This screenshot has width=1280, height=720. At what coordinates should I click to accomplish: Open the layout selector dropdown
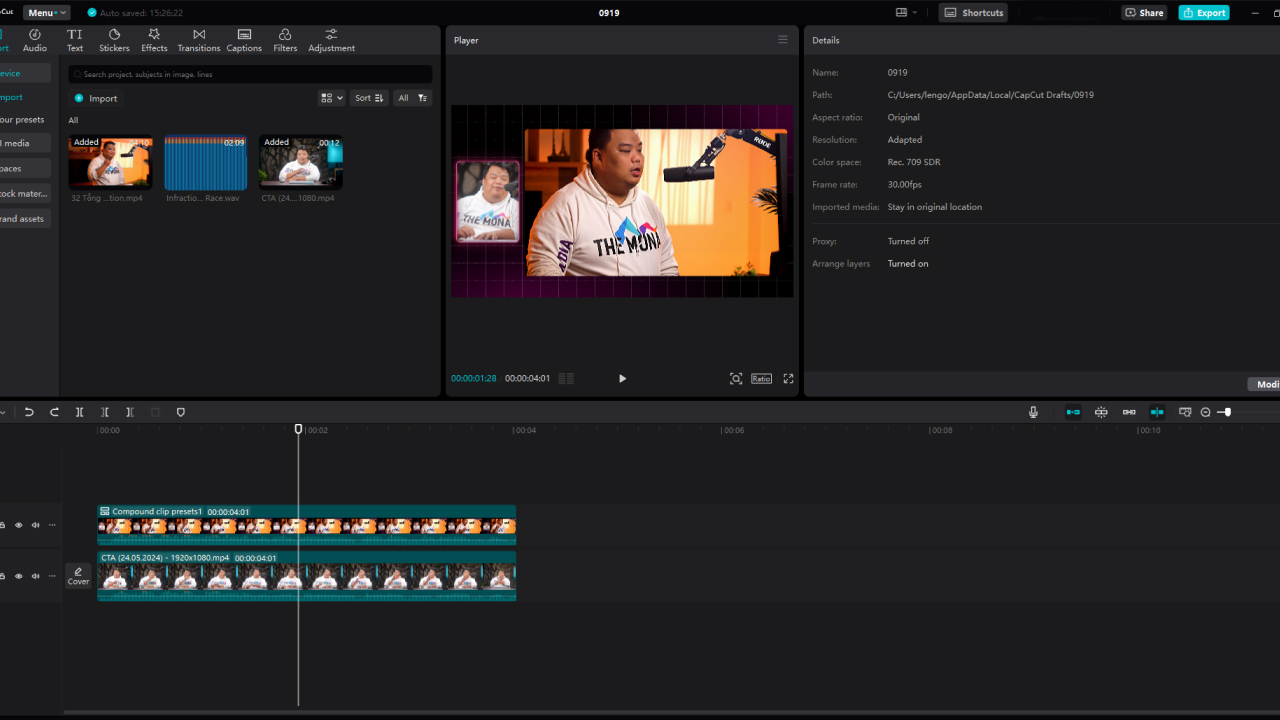click(906, 13)
